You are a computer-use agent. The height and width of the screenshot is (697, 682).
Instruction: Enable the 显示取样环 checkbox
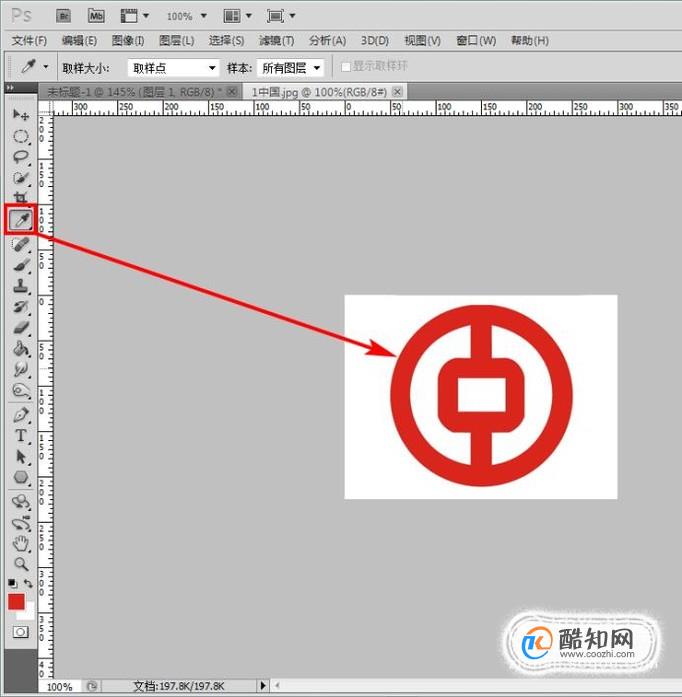click(x=345, y=67)
